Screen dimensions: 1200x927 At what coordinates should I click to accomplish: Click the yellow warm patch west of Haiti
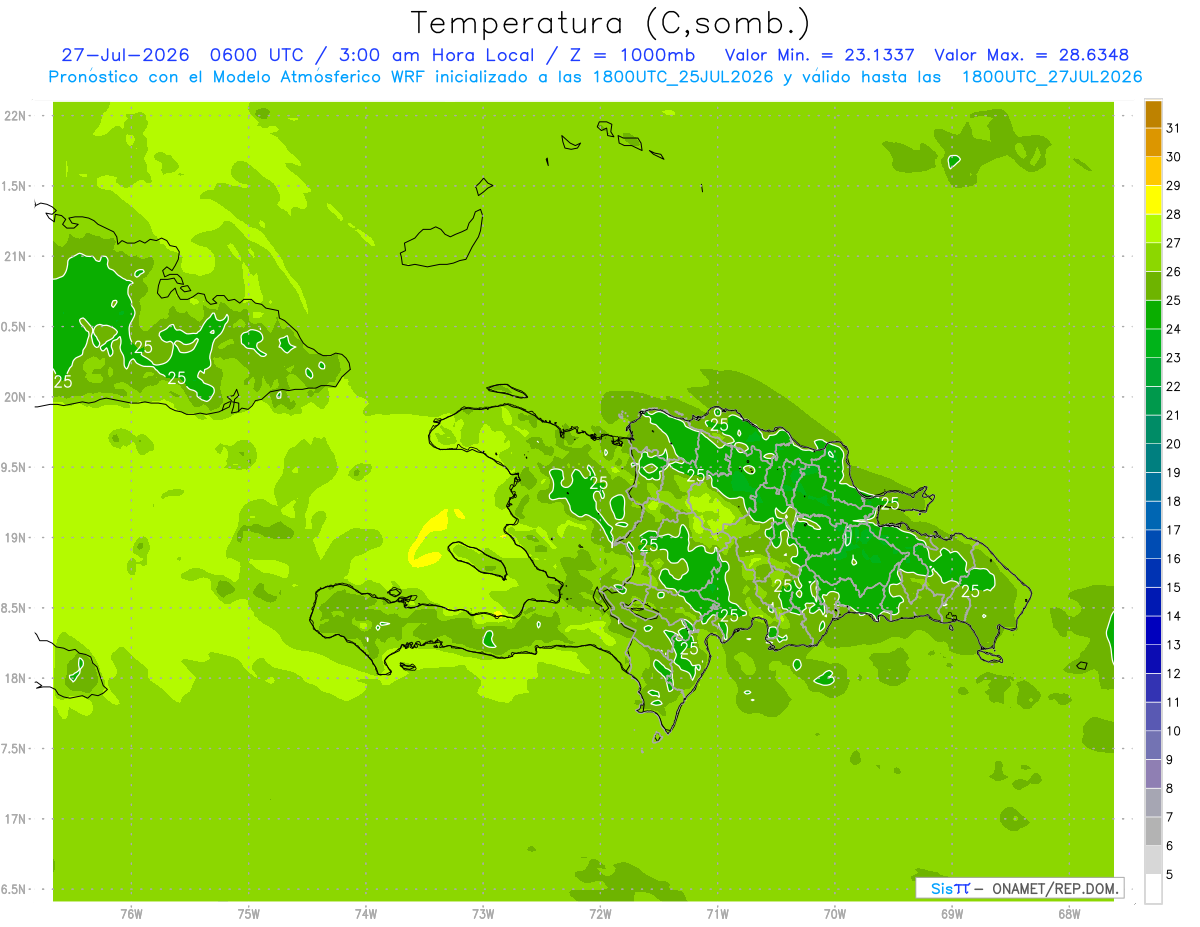pyautogui.click(x=432, y=538)
